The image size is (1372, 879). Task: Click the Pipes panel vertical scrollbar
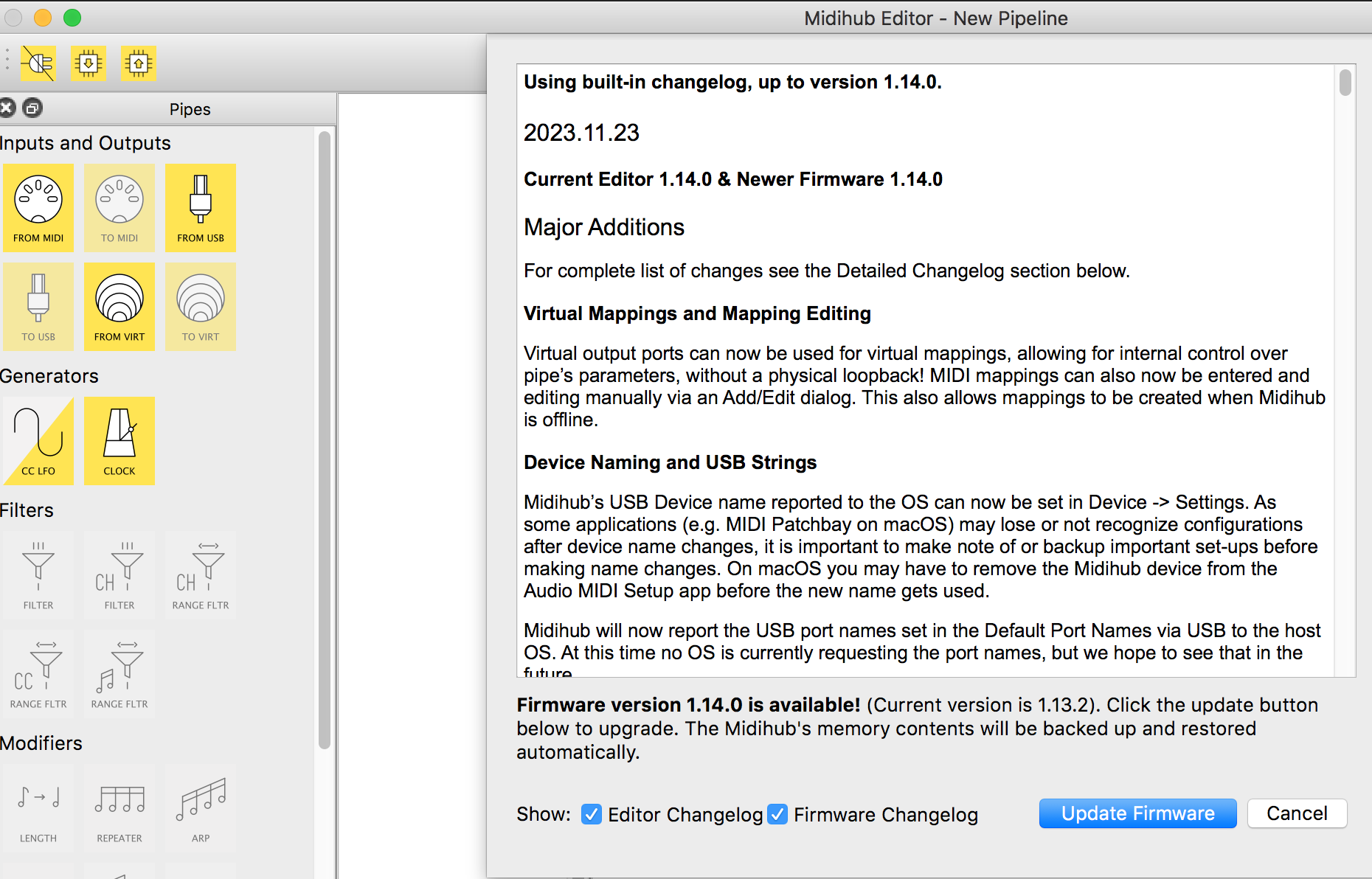tap(324, 442)
